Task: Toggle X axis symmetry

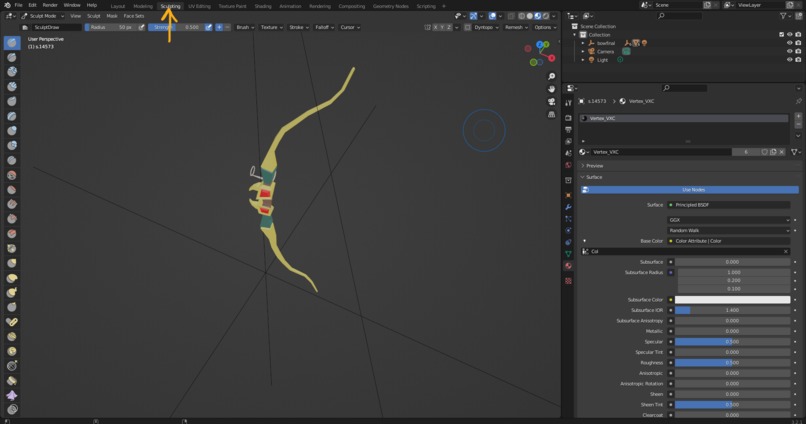Action: pos(435,27)
